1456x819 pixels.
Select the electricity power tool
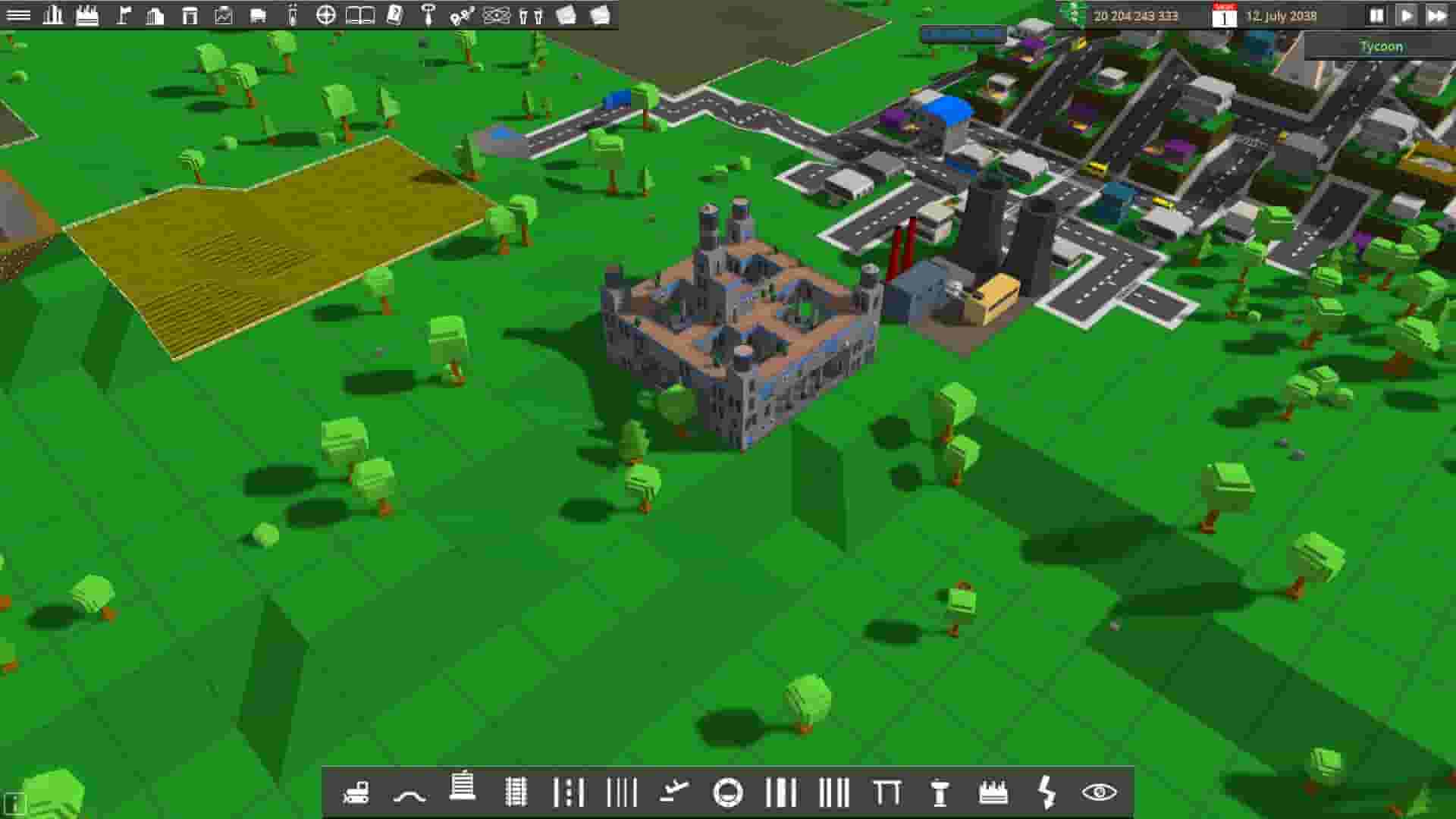point(1045,794)
